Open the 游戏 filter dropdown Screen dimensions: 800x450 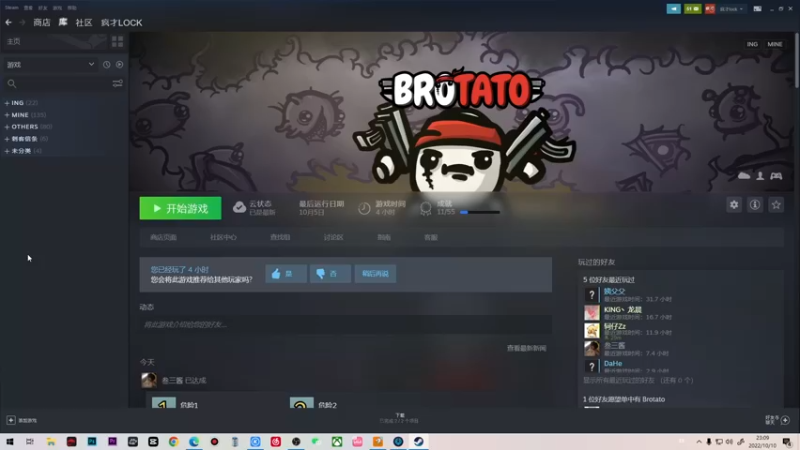(x=50, y=65)
